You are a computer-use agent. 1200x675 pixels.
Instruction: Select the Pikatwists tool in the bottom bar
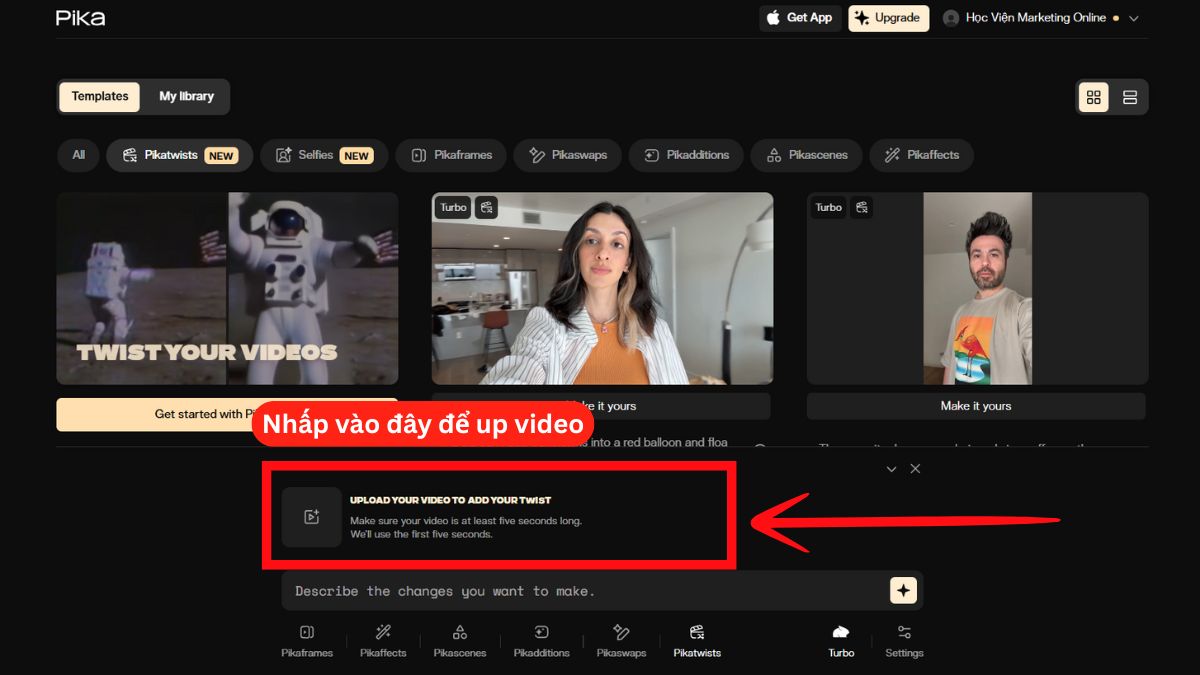click(697, 641)
